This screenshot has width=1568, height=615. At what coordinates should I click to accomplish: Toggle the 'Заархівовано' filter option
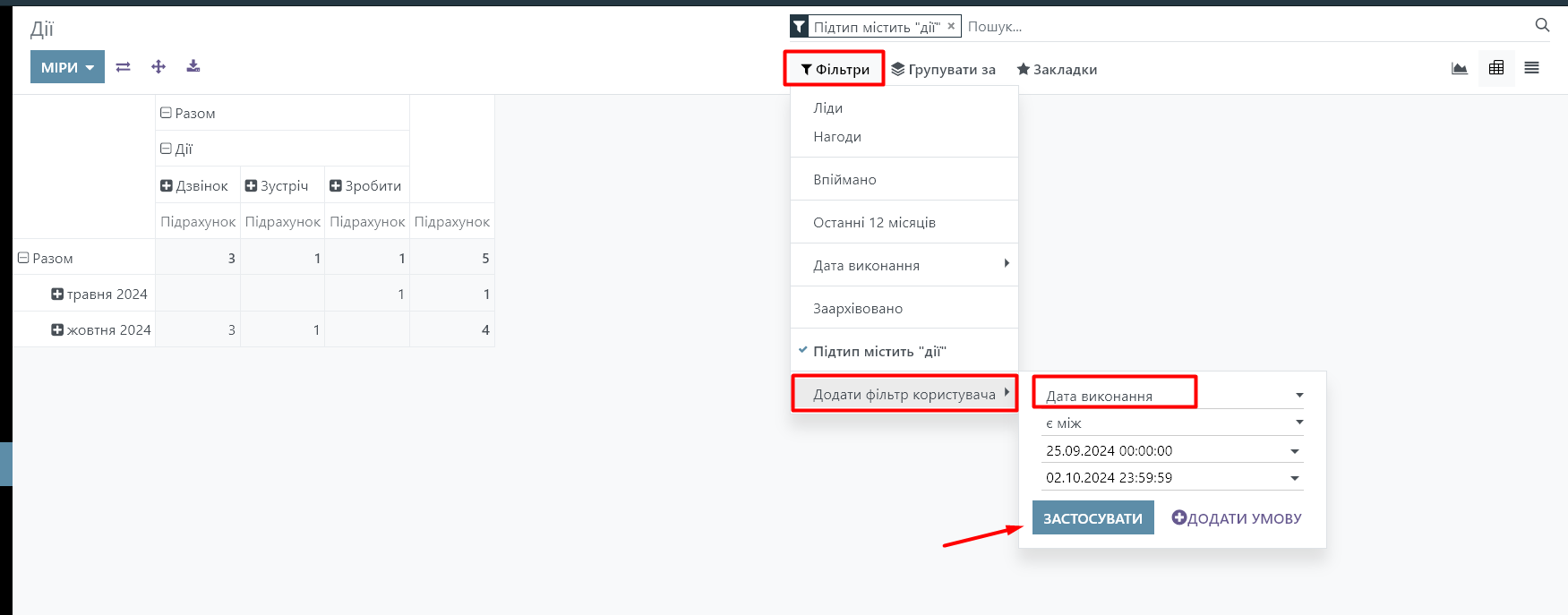(x=858, y=308)
